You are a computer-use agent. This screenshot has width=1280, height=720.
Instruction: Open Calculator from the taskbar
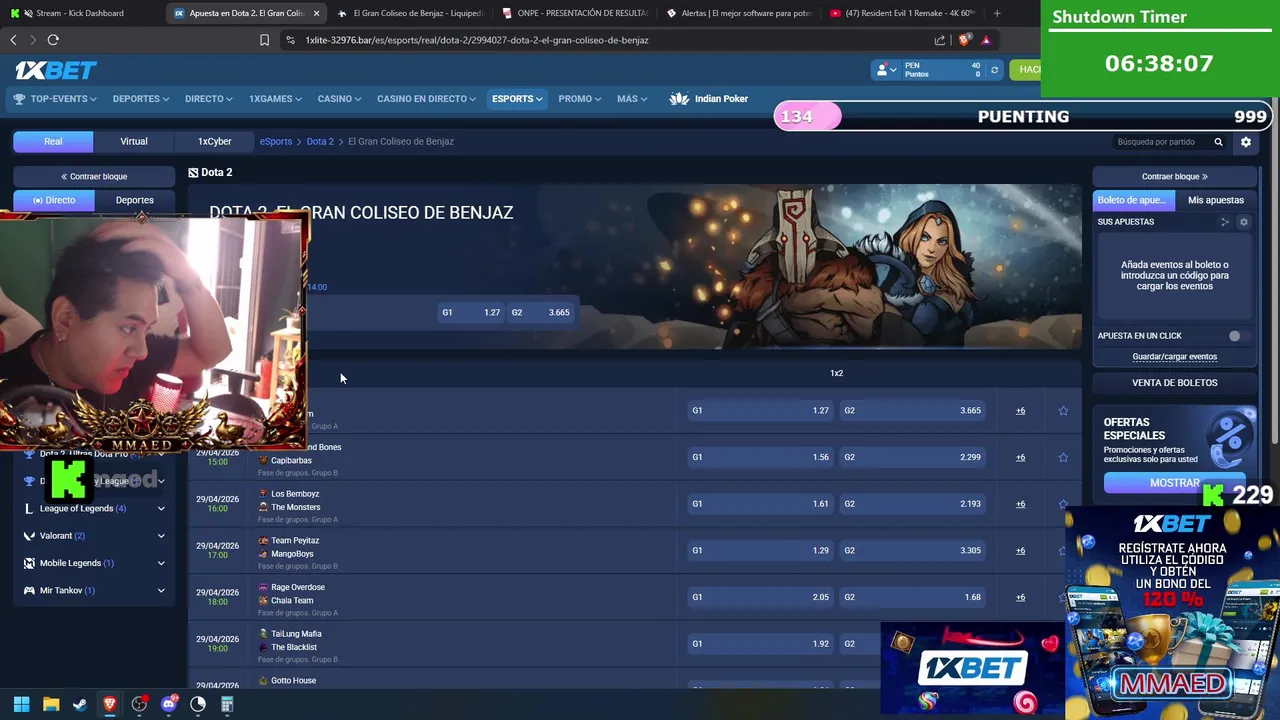[227, 704]
